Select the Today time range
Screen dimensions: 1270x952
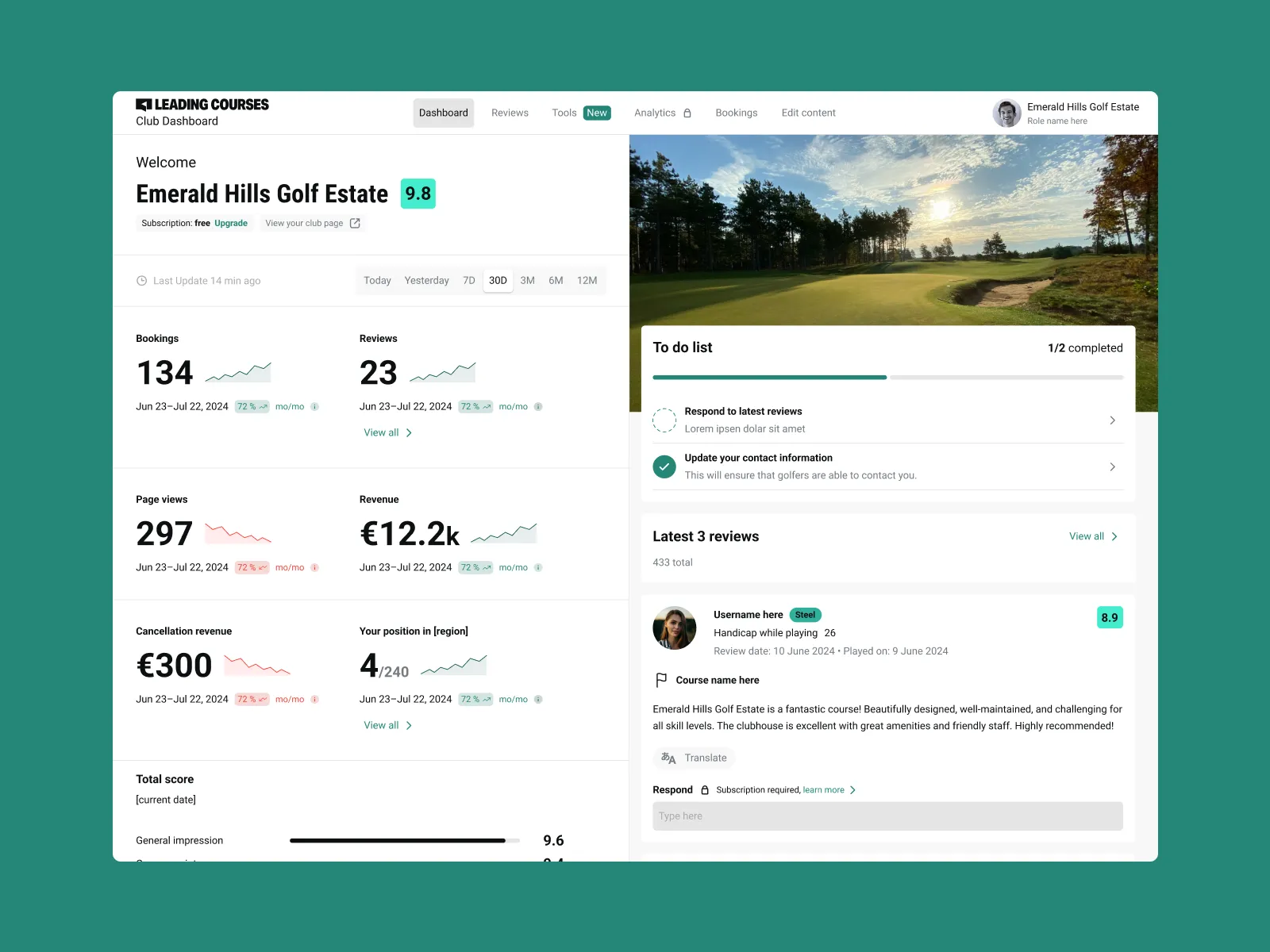(377, 280)
